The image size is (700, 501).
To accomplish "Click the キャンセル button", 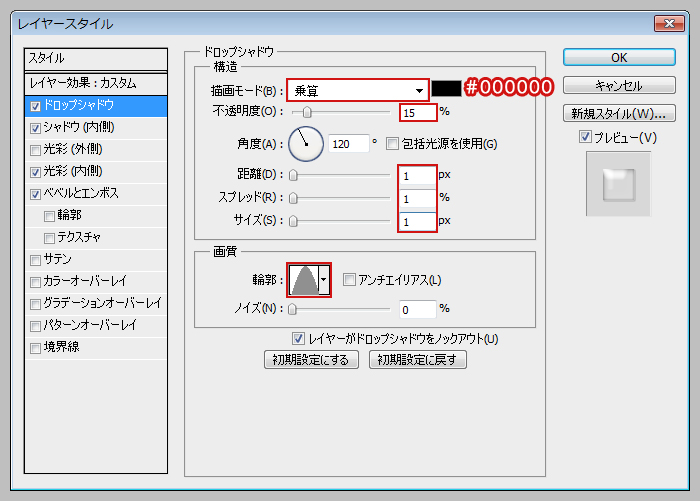I will click(x=619, y=85).
